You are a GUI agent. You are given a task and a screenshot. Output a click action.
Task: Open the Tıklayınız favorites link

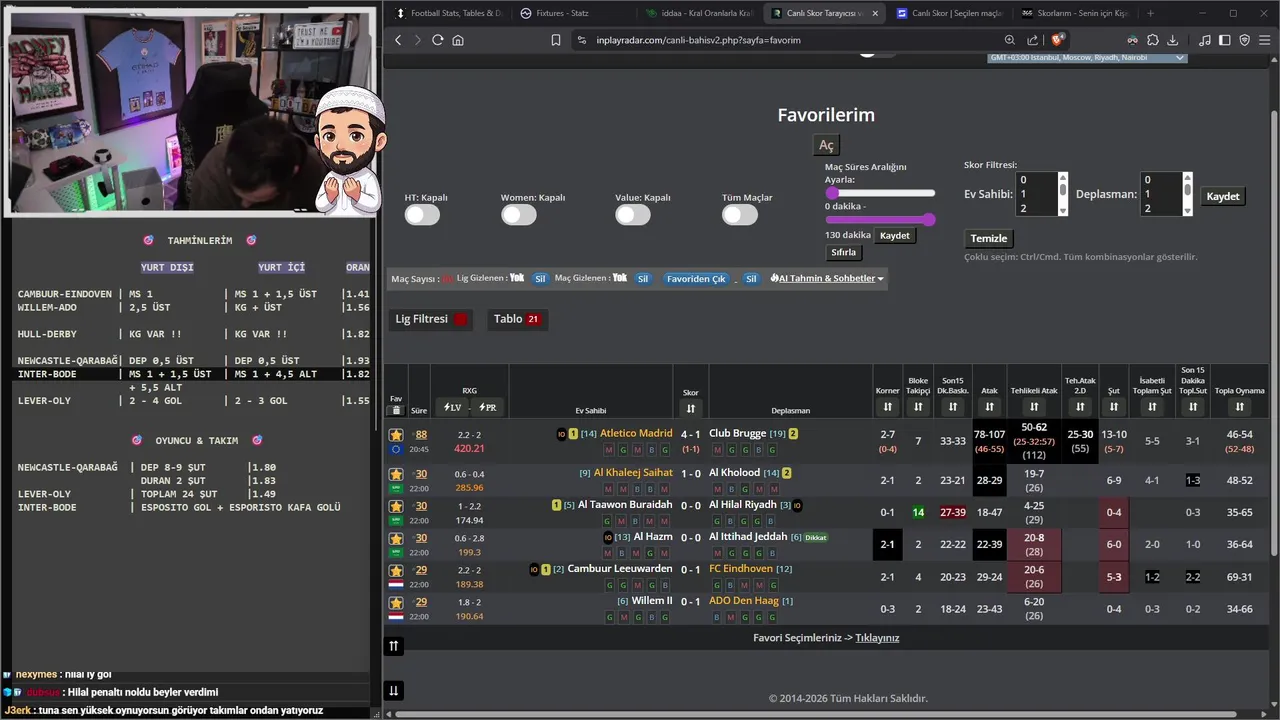point(877,637)
